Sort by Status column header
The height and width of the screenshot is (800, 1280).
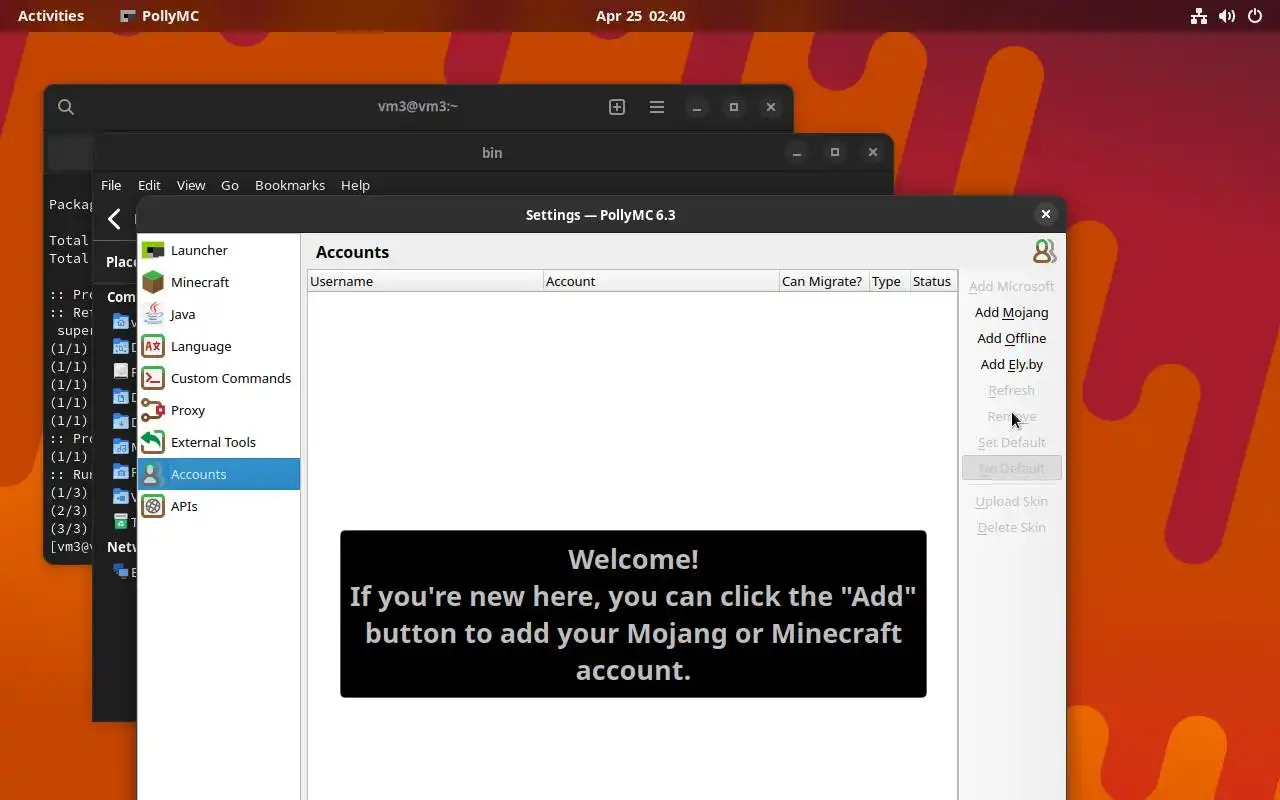pos(932,281)
